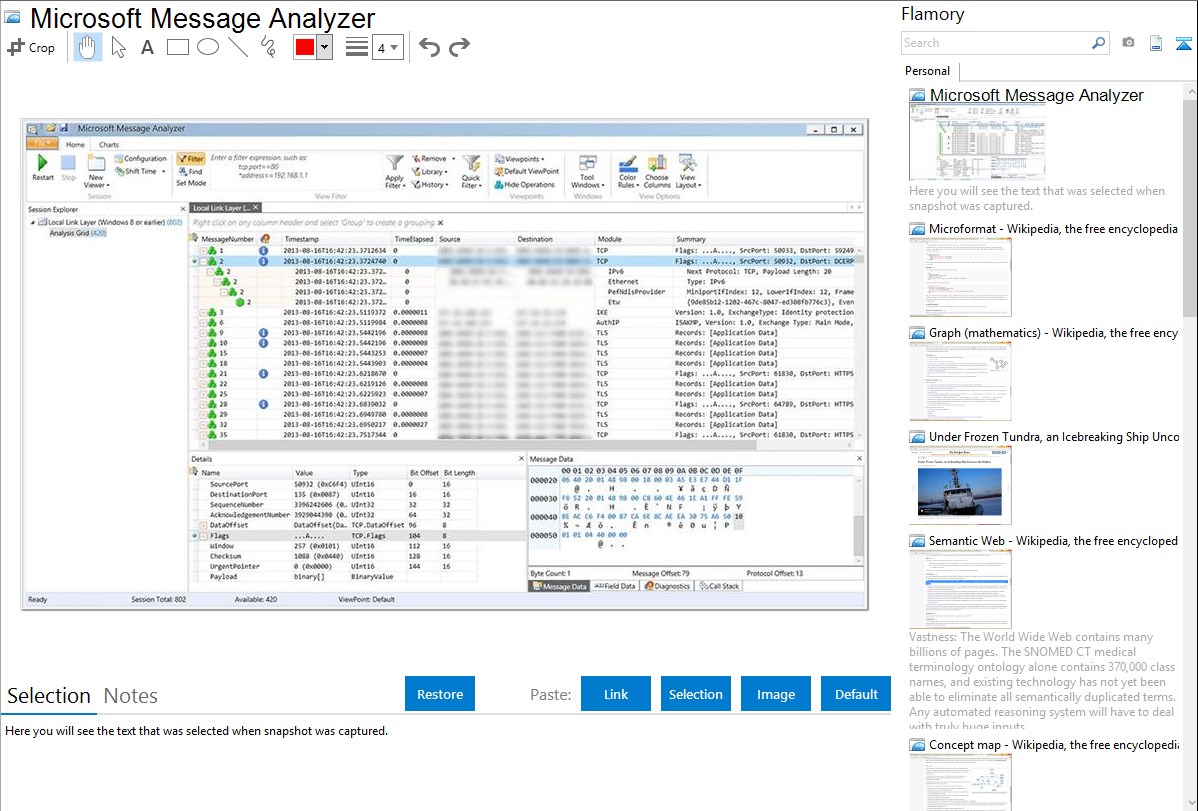Expand message row 3 in the snapshot grid
This screenshot has height=811, width=1198.
(x=203, y=313)
